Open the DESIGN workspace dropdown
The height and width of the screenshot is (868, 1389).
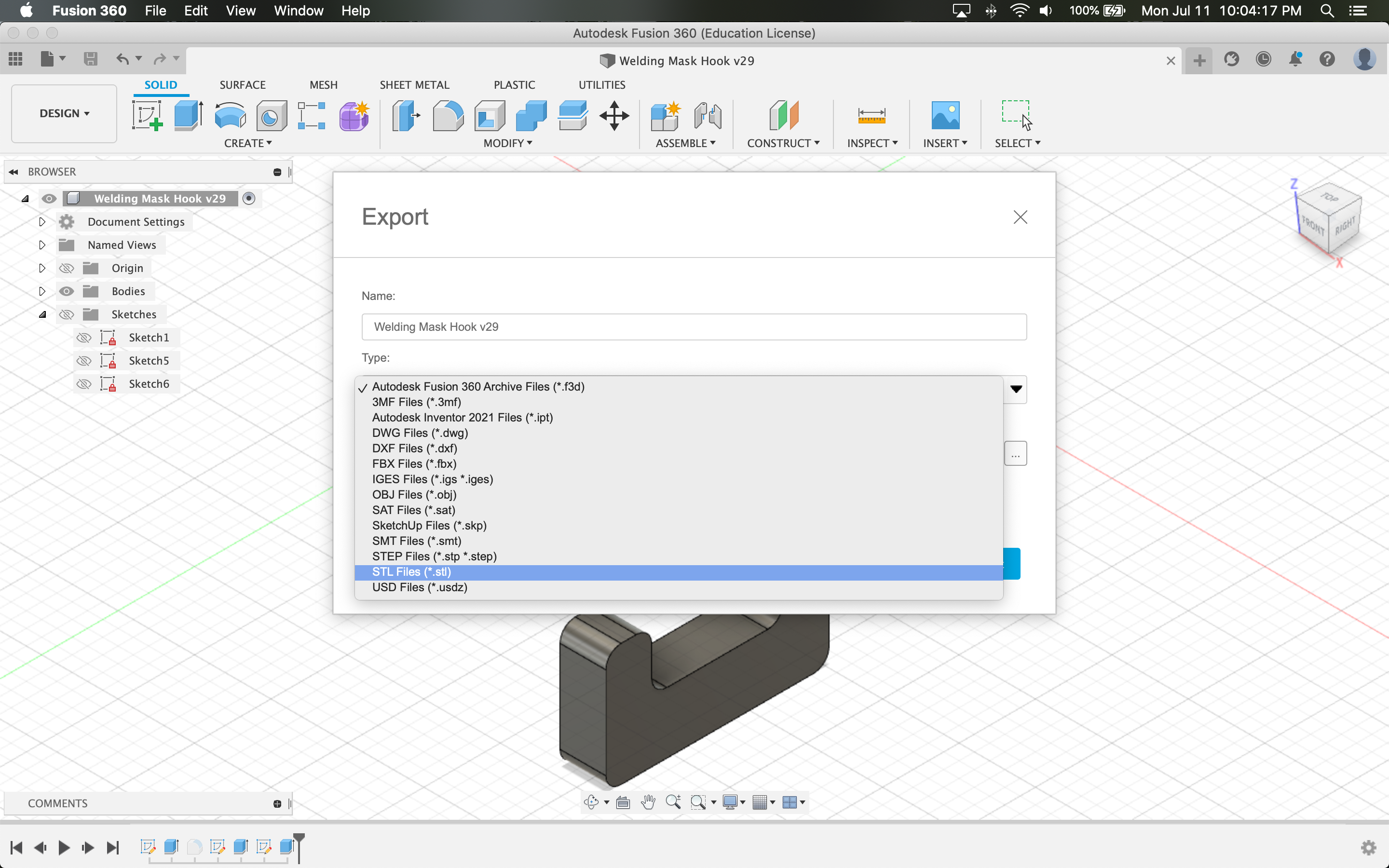click(64, 114)
